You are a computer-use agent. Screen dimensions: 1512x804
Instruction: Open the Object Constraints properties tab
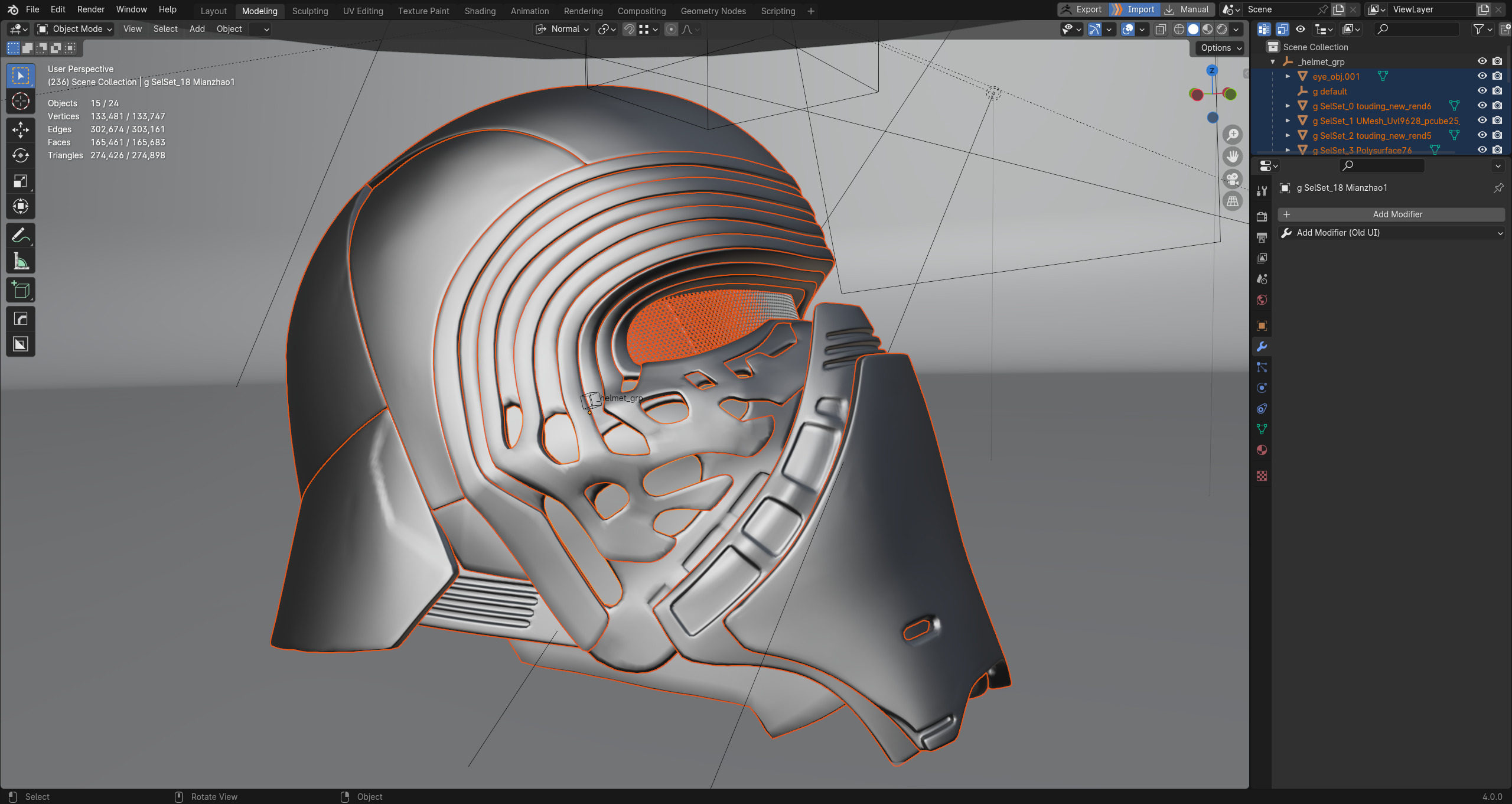(x=1262, y=409)
